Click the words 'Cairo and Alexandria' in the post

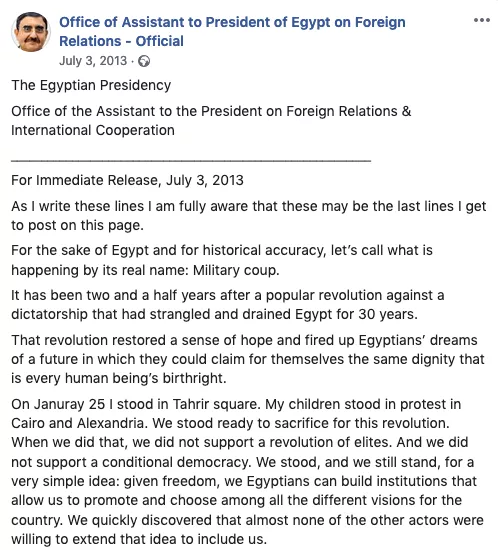(x=78, y=423)
